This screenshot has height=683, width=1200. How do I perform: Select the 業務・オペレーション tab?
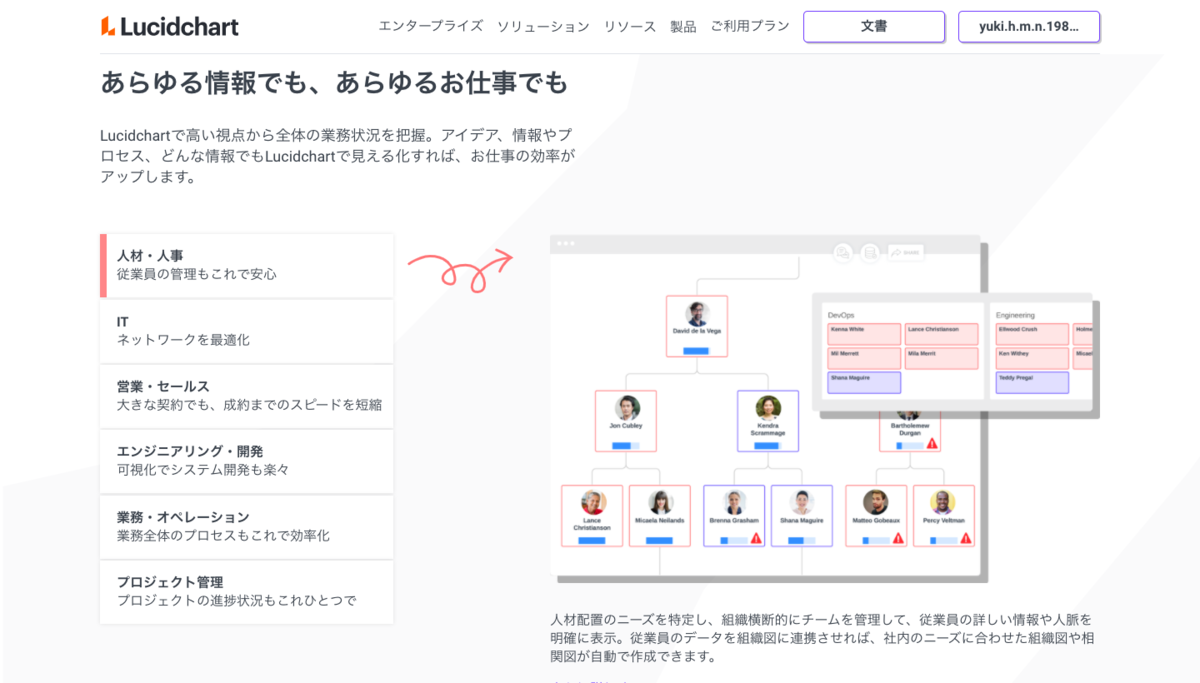247,527
